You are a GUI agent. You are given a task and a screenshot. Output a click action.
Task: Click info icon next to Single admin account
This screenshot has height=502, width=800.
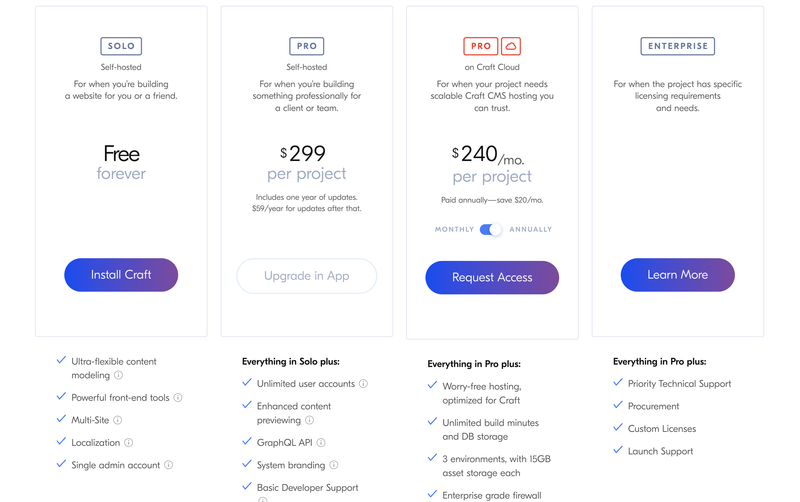(x=168, y=465)
